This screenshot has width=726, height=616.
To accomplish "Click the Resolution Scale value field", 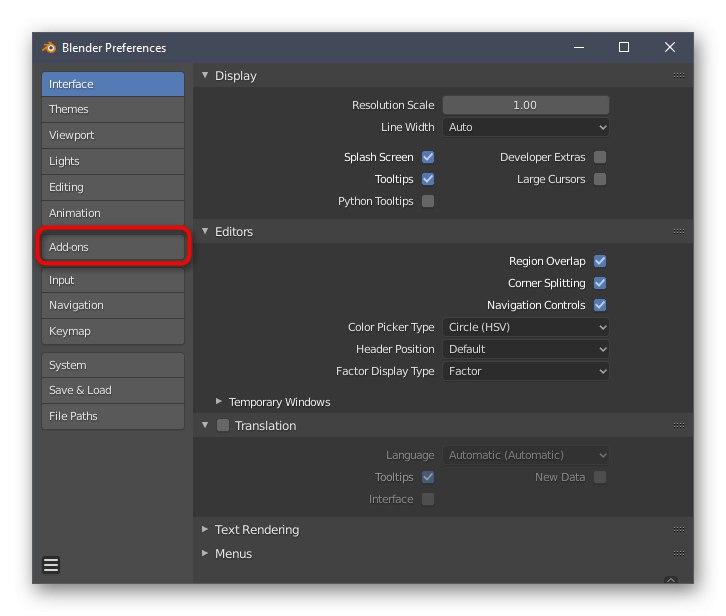I will (x=526, y=105).
